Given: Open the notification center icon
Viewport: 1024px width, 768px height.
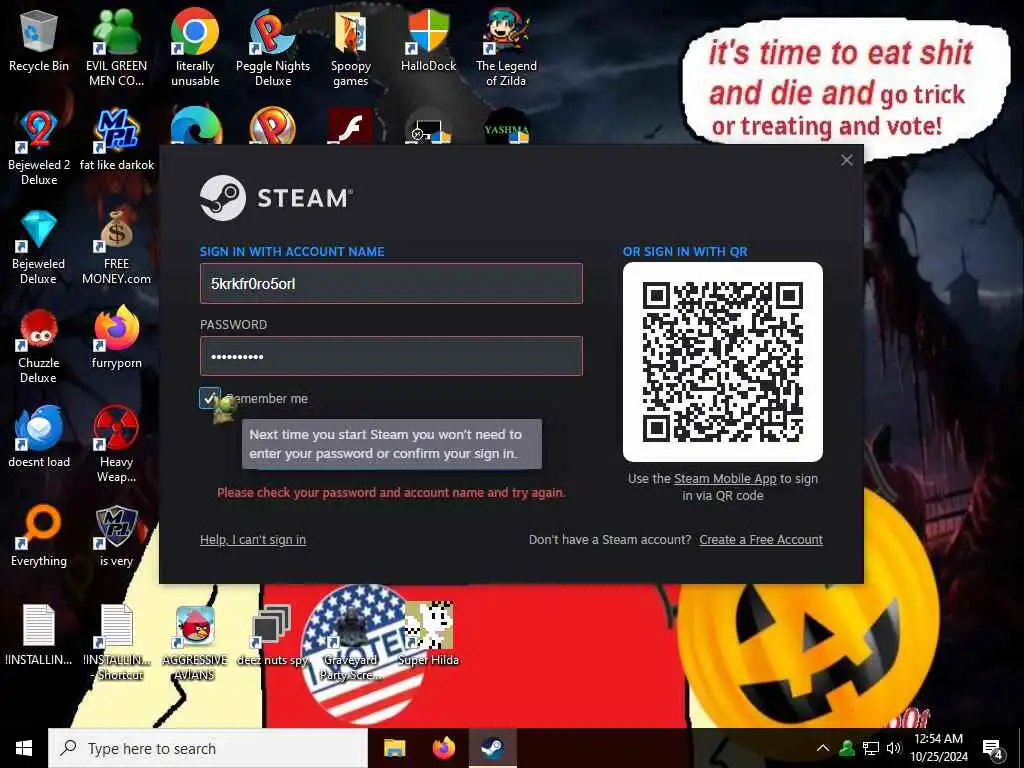Looking at the screenshot, I should tap(993, 748).
